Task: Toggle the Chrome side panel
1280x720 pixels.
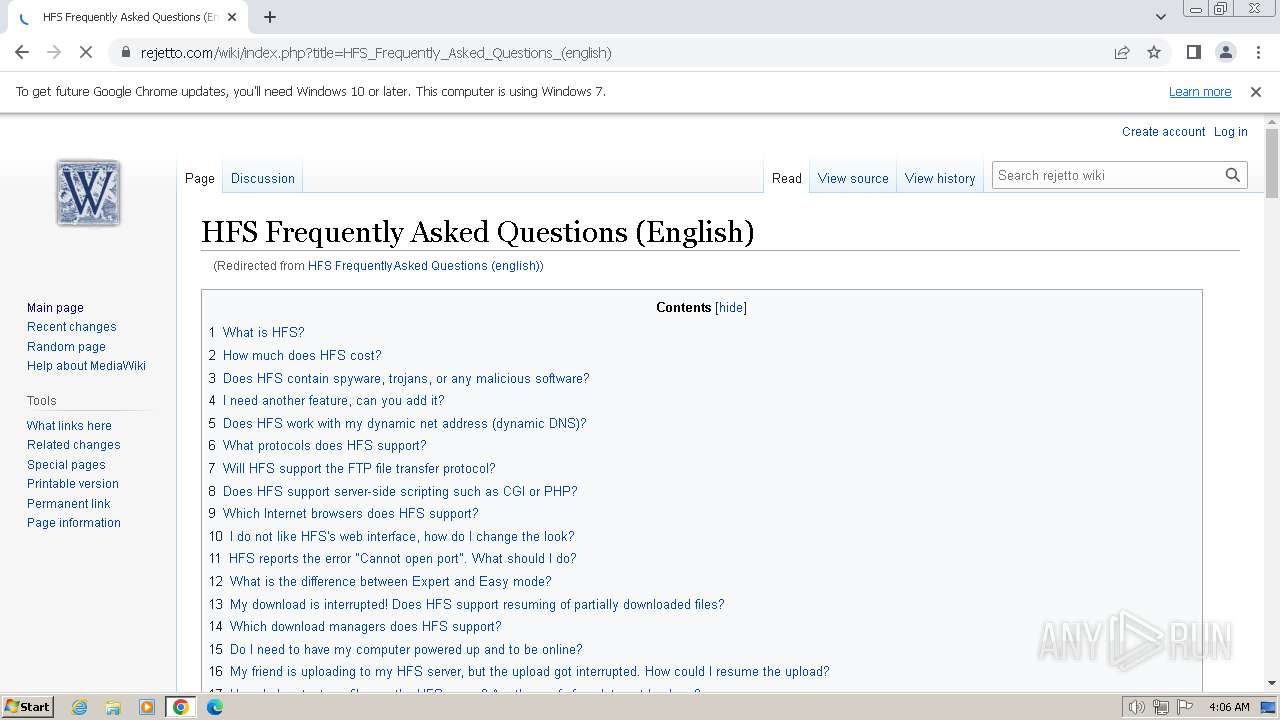Action: [x=1193, y=52]
